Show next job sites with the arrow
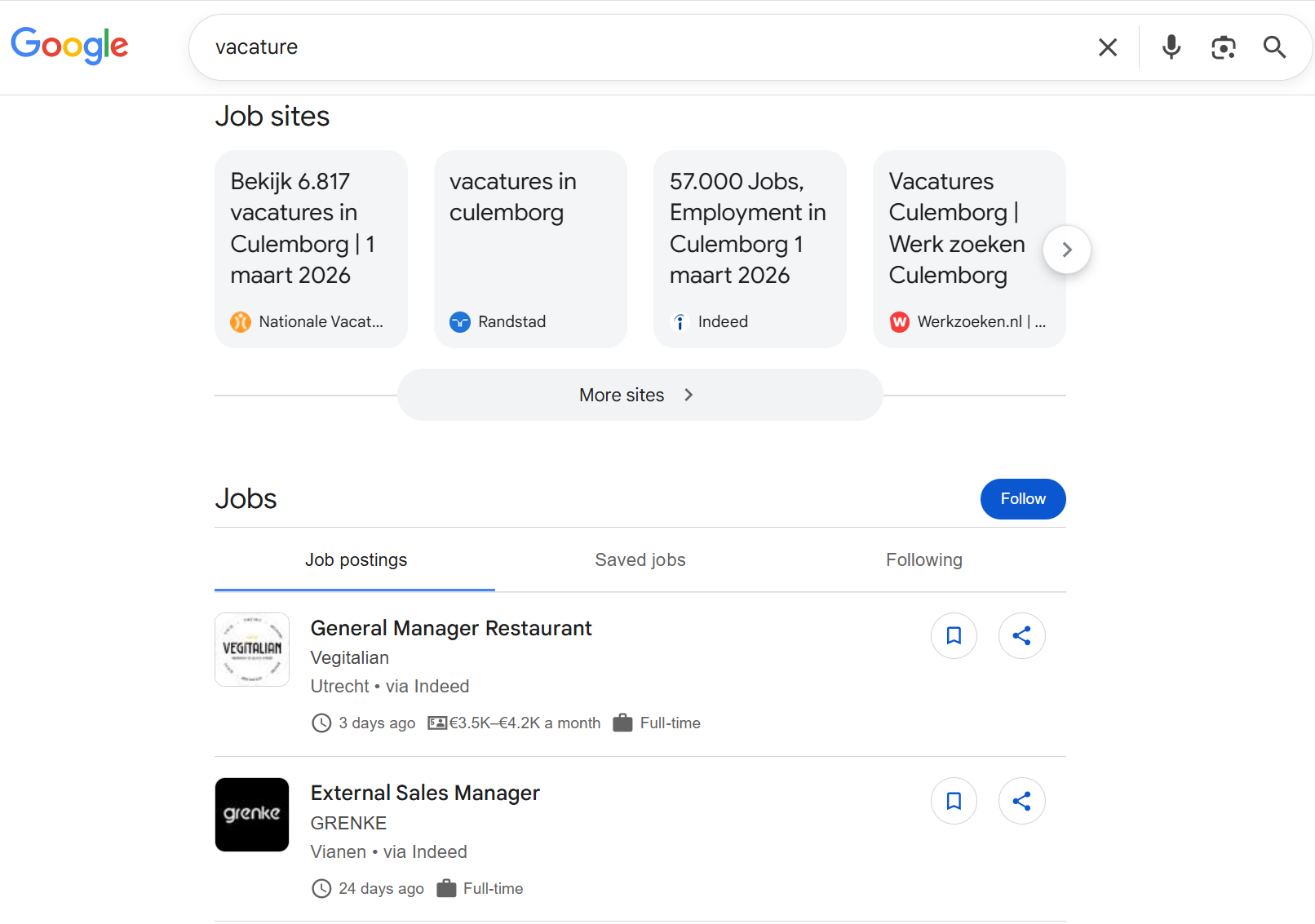Viewport: 1315px width, 924px height. coord(1066,250)
